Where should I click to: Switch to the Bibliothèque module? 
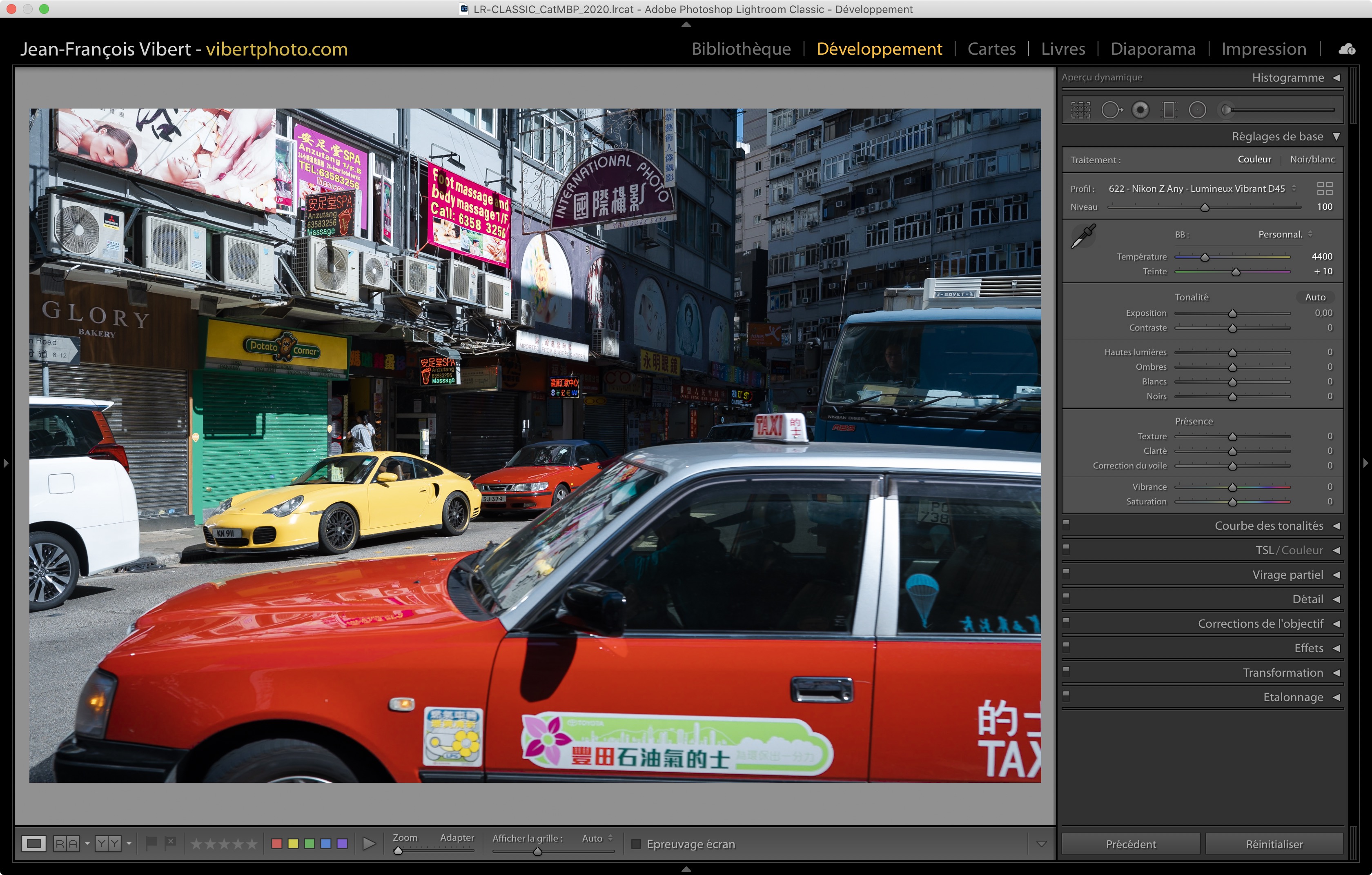741,49
